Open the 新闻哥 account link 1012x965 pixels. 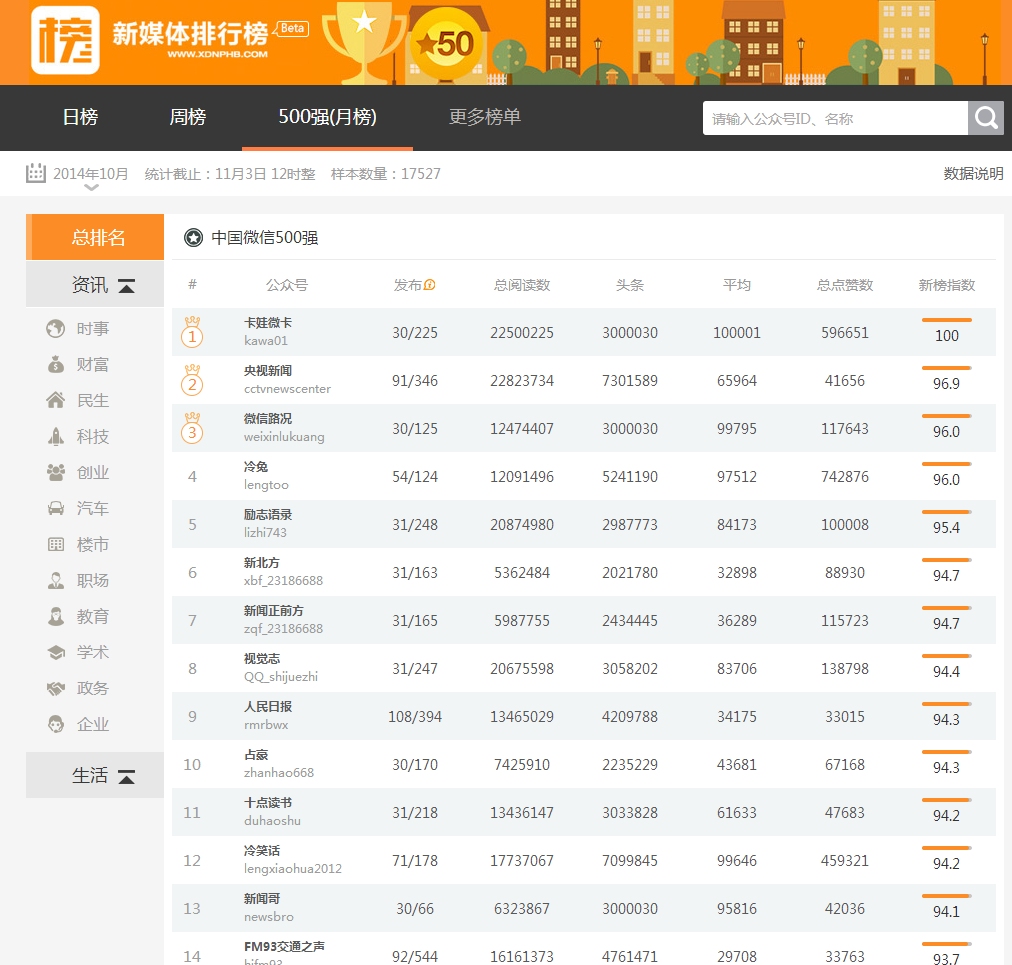tap(261, 899)
